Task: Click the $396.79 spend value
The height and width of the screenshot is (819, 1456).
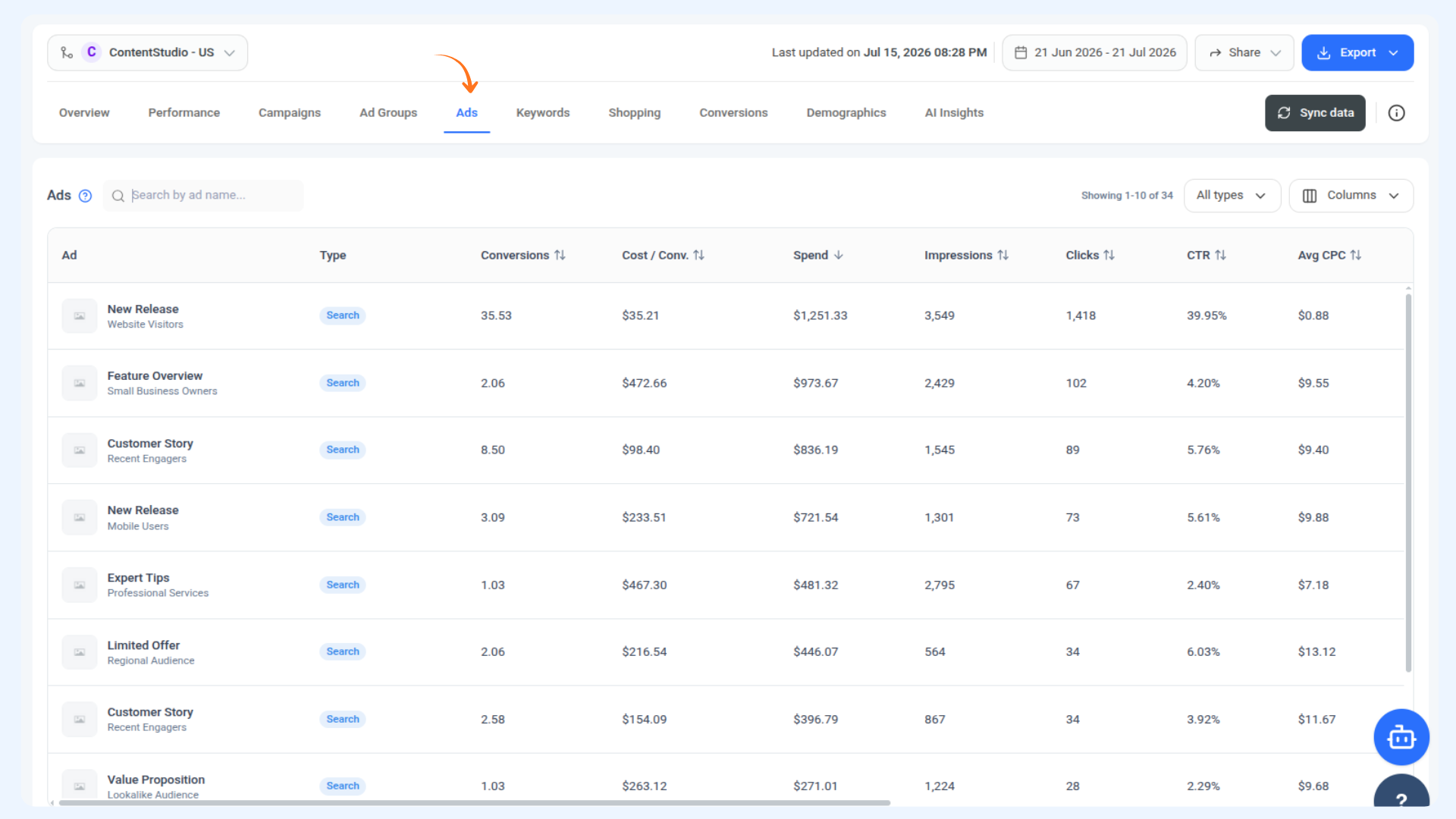Action: pos(816,720)
